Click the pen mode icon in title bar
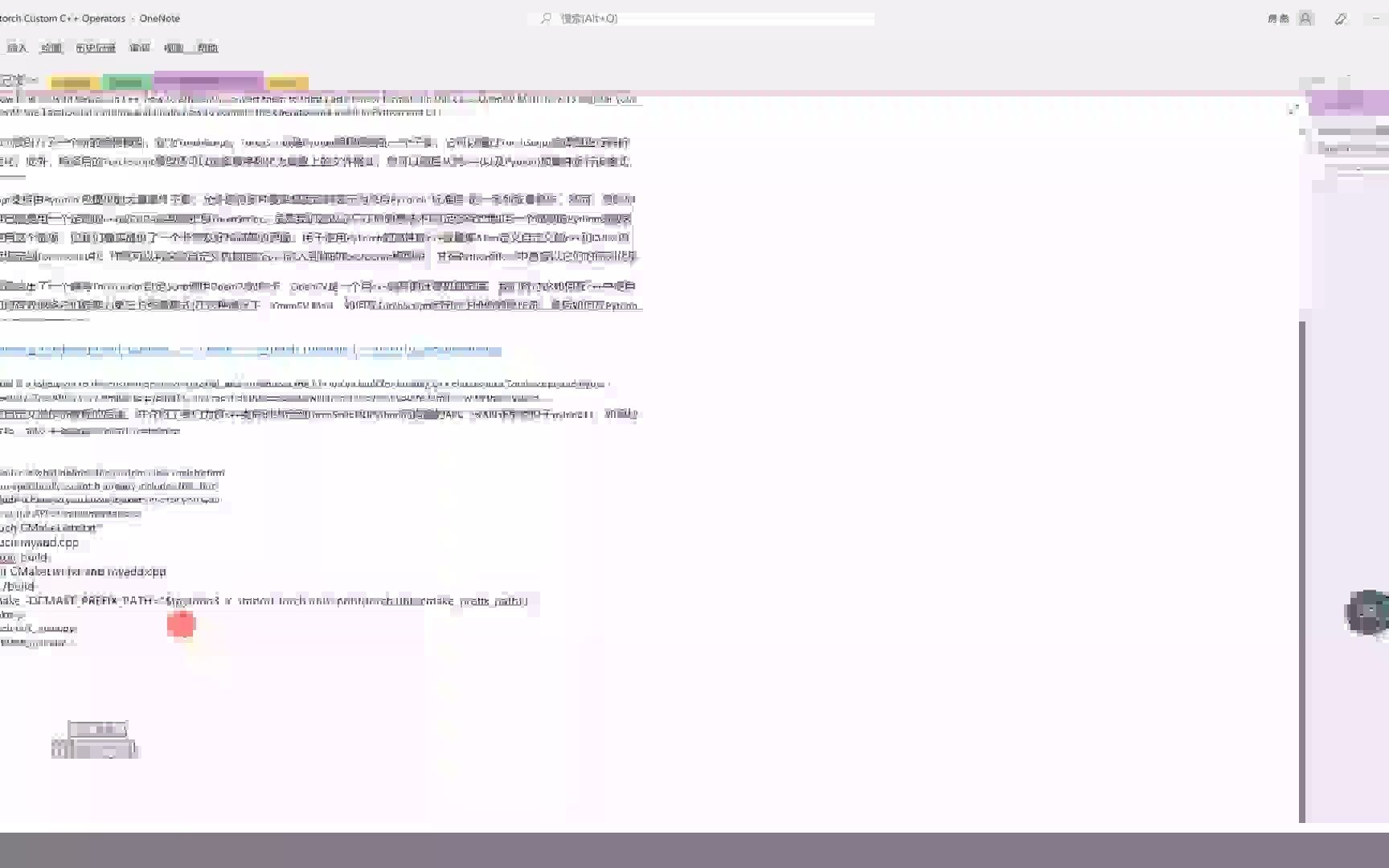This screenshot has width=1389, height=868. (x=1341, y=18)
